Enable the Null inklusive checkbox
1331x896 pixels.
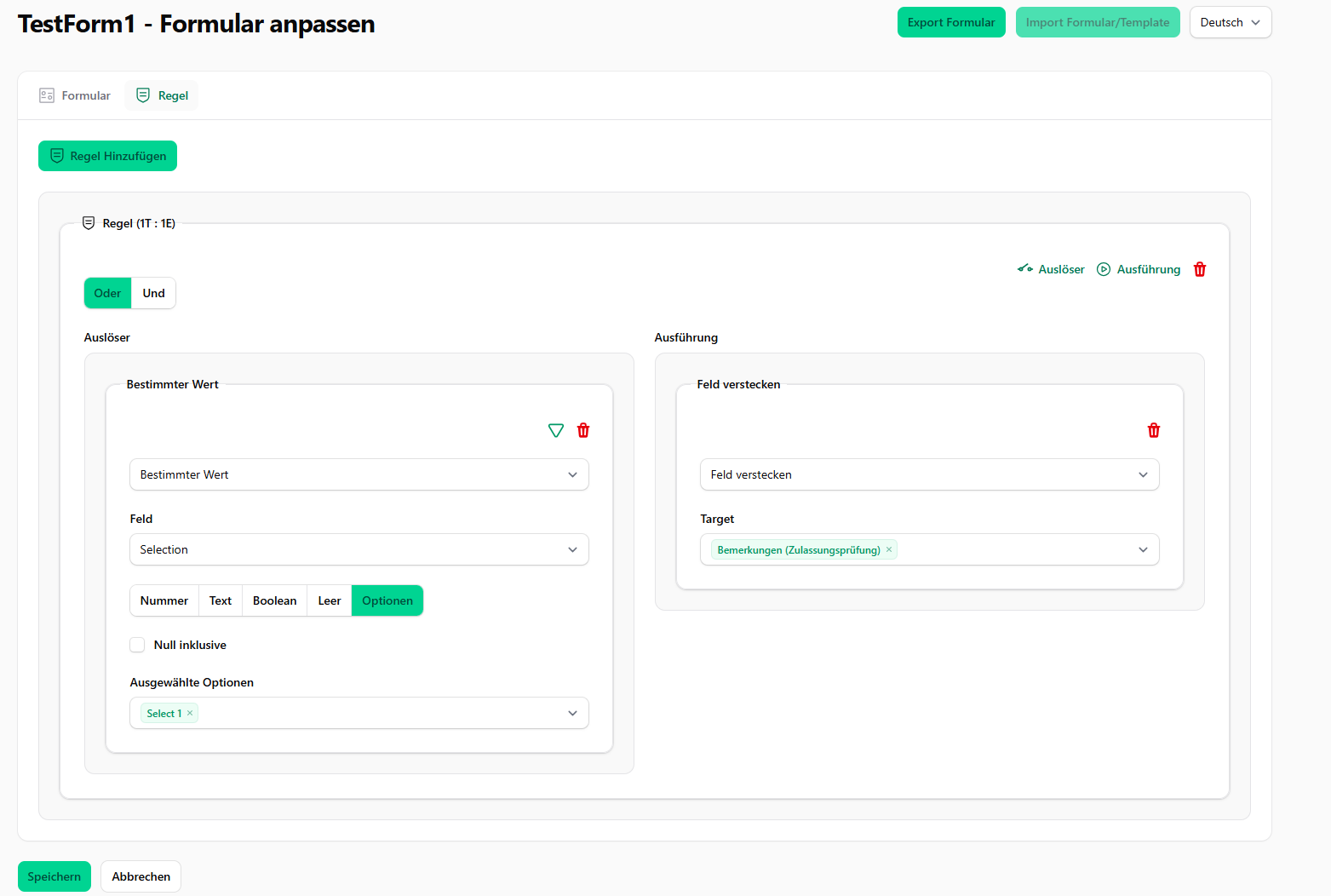click(x=137, y=645)
